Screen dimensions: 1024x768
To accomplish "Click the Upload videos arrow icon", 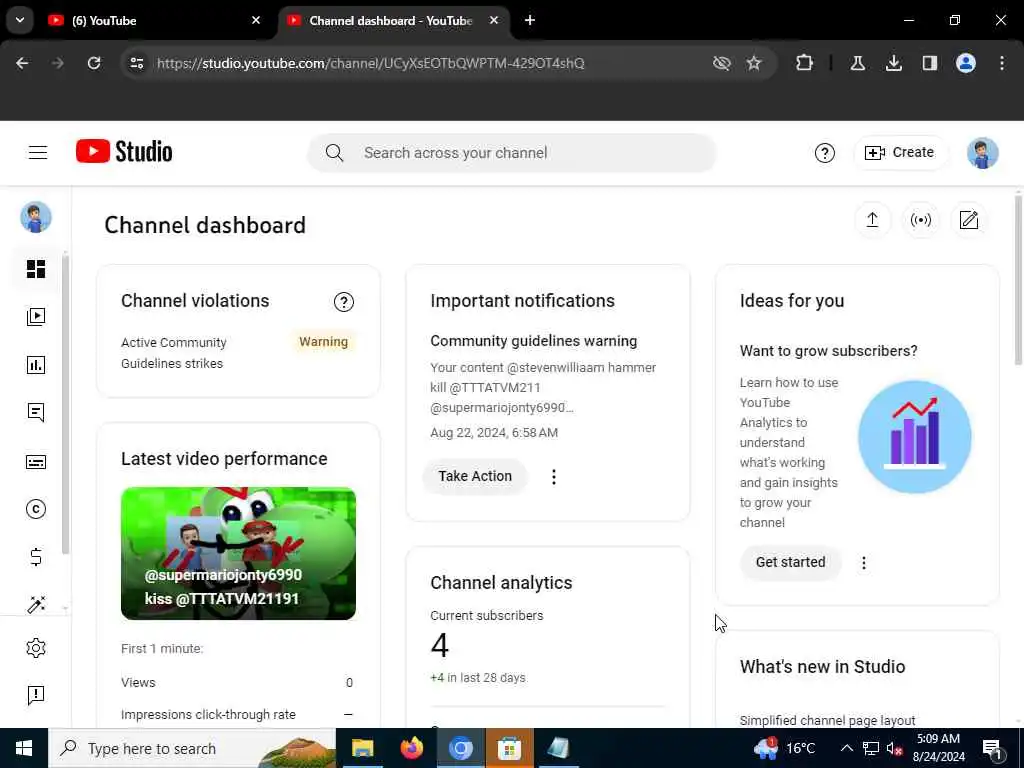I will [x=872, y=220].
